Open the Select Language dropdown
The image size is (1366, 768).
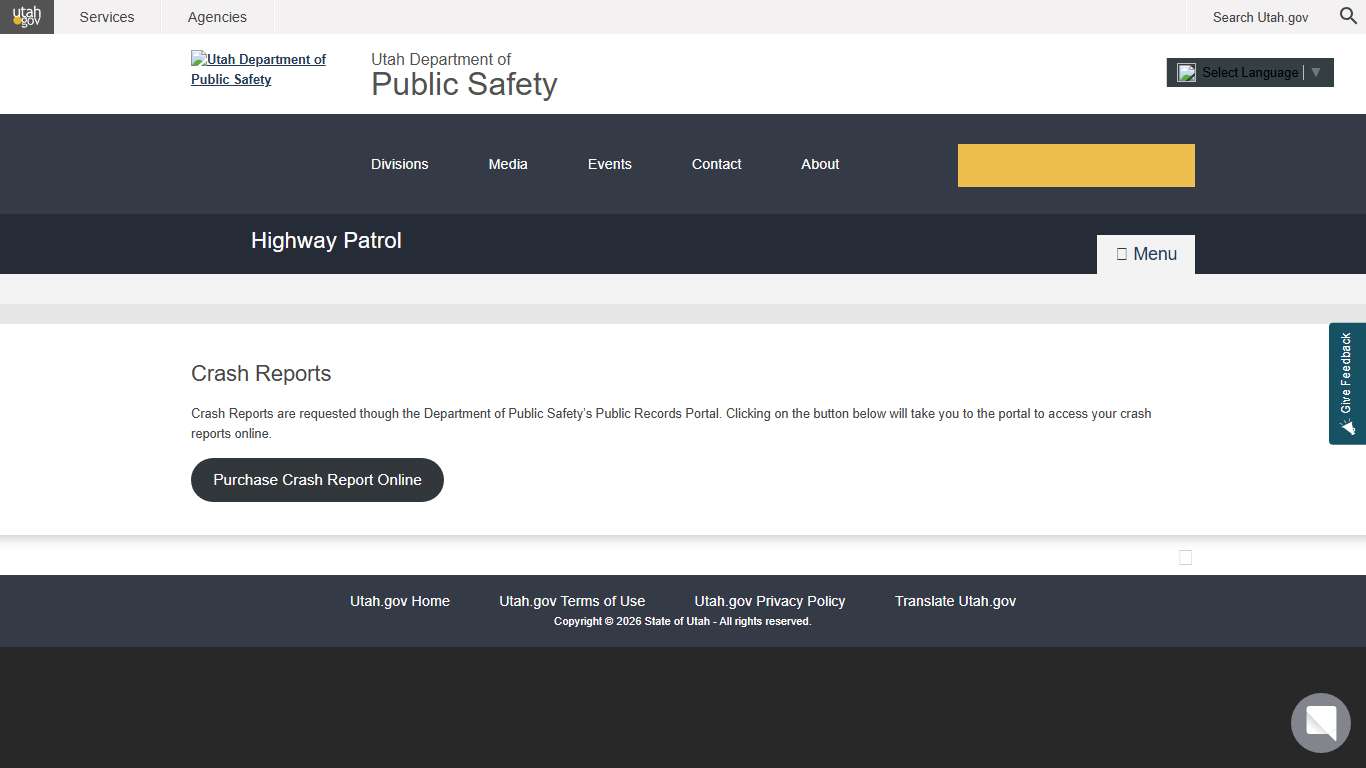point(1248,72)
